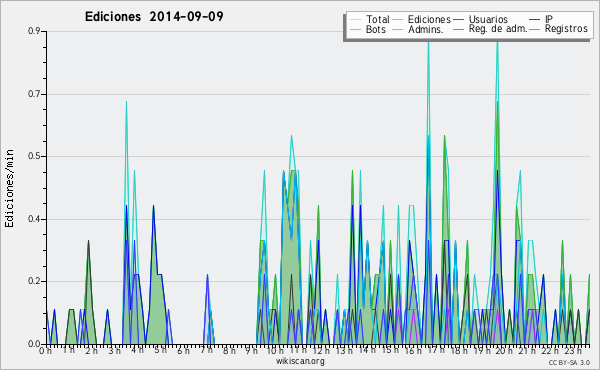The height and width of the screenshot is (370, 600).
Task: Select the Ediciones entry in the legend
Action: tap(429, 19)
